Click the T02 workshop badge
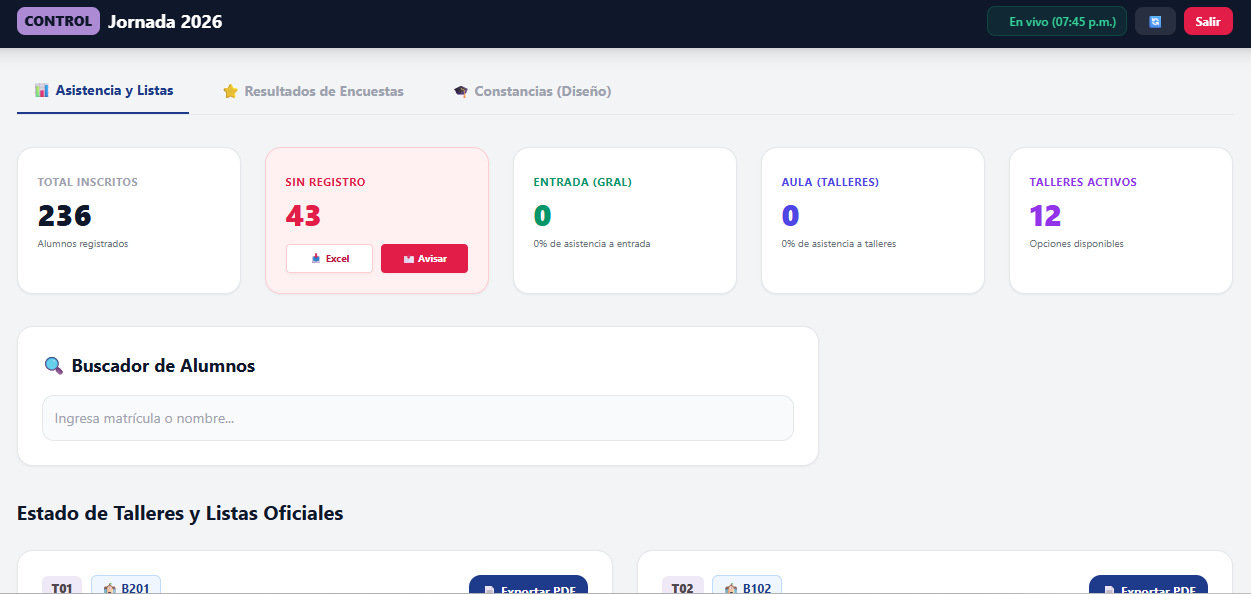Viewport: 1251px width, 594px height. [682, 586]
